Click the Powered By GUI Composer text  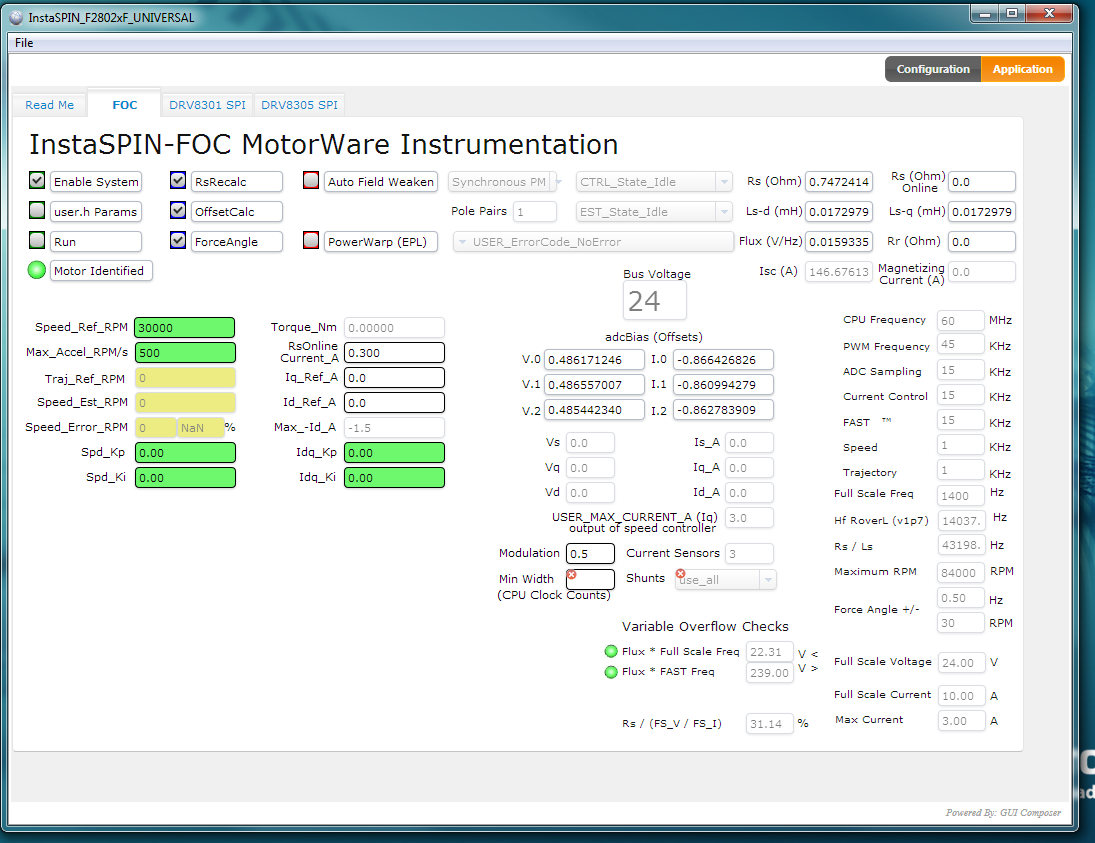[x=1003, y=812]
